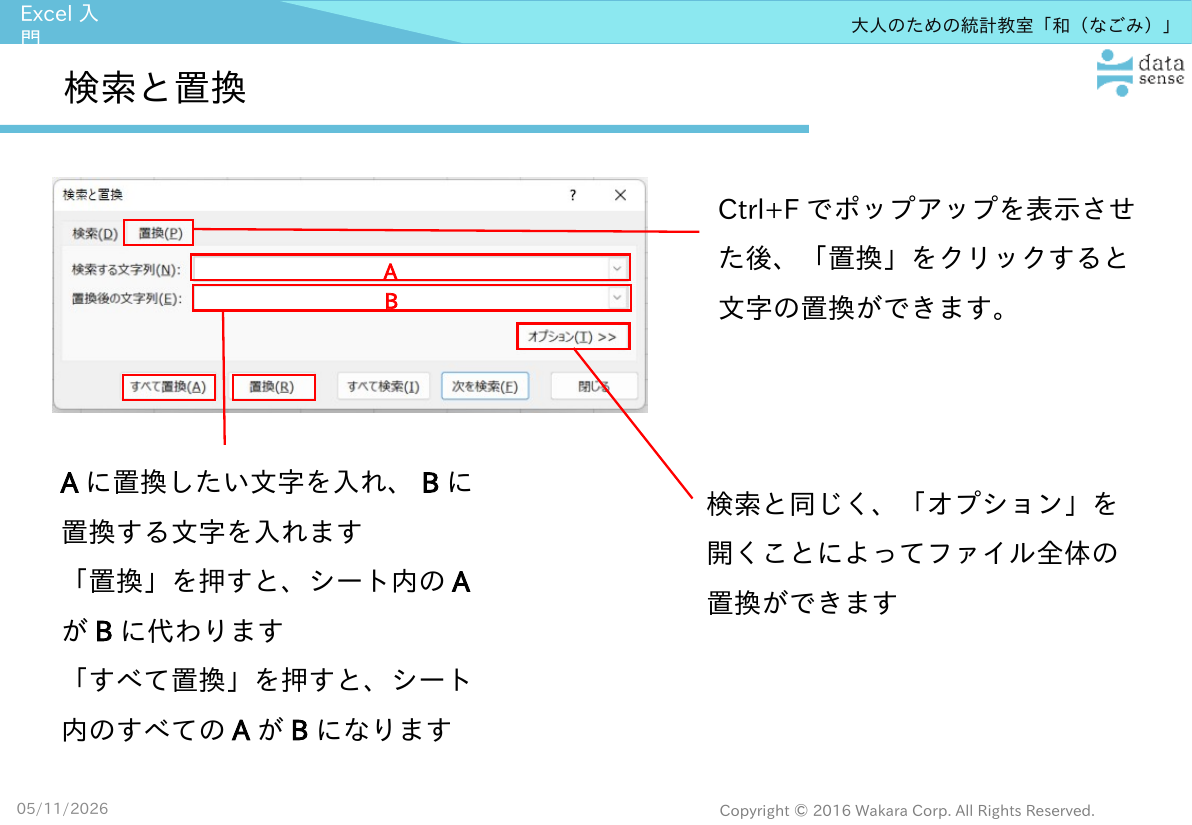Screen dimensions: 1192x825
Task: Close the 検索と置換 dialog with X
Action: (x=620, y=195)
